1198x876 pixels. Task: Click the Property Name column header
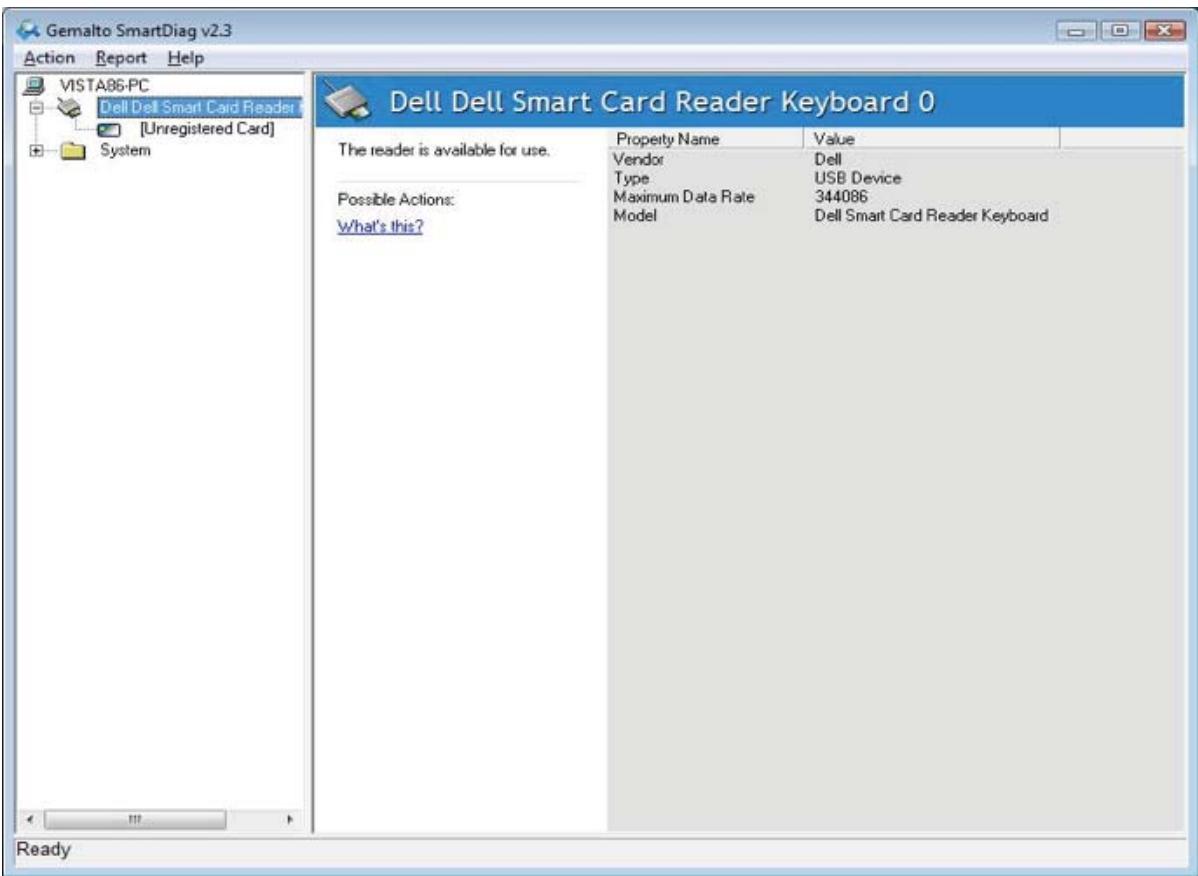point(705,138)
